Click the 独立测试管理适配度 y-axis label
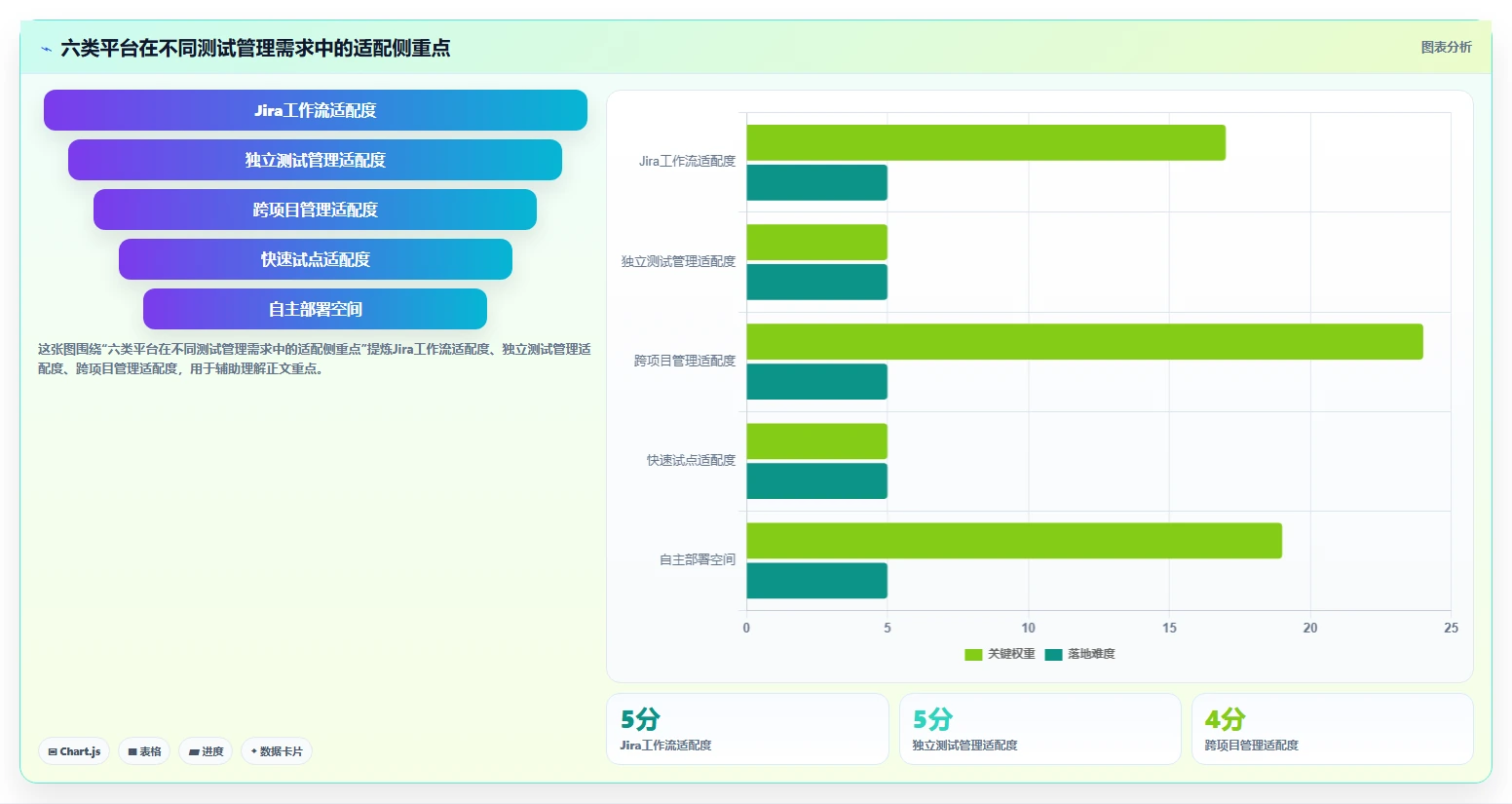 click(678, 261)
